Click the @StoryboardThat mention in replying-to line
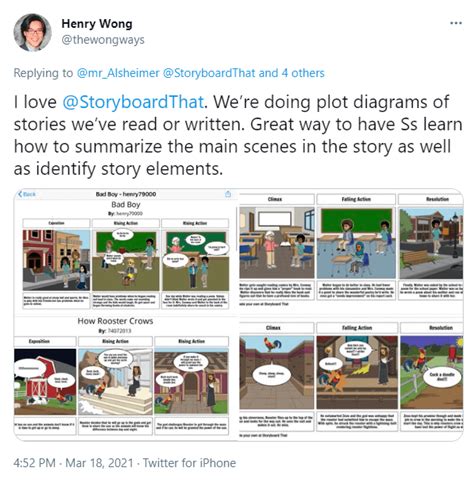The height and width of the screenshot is (487, 474). [209, 73]
